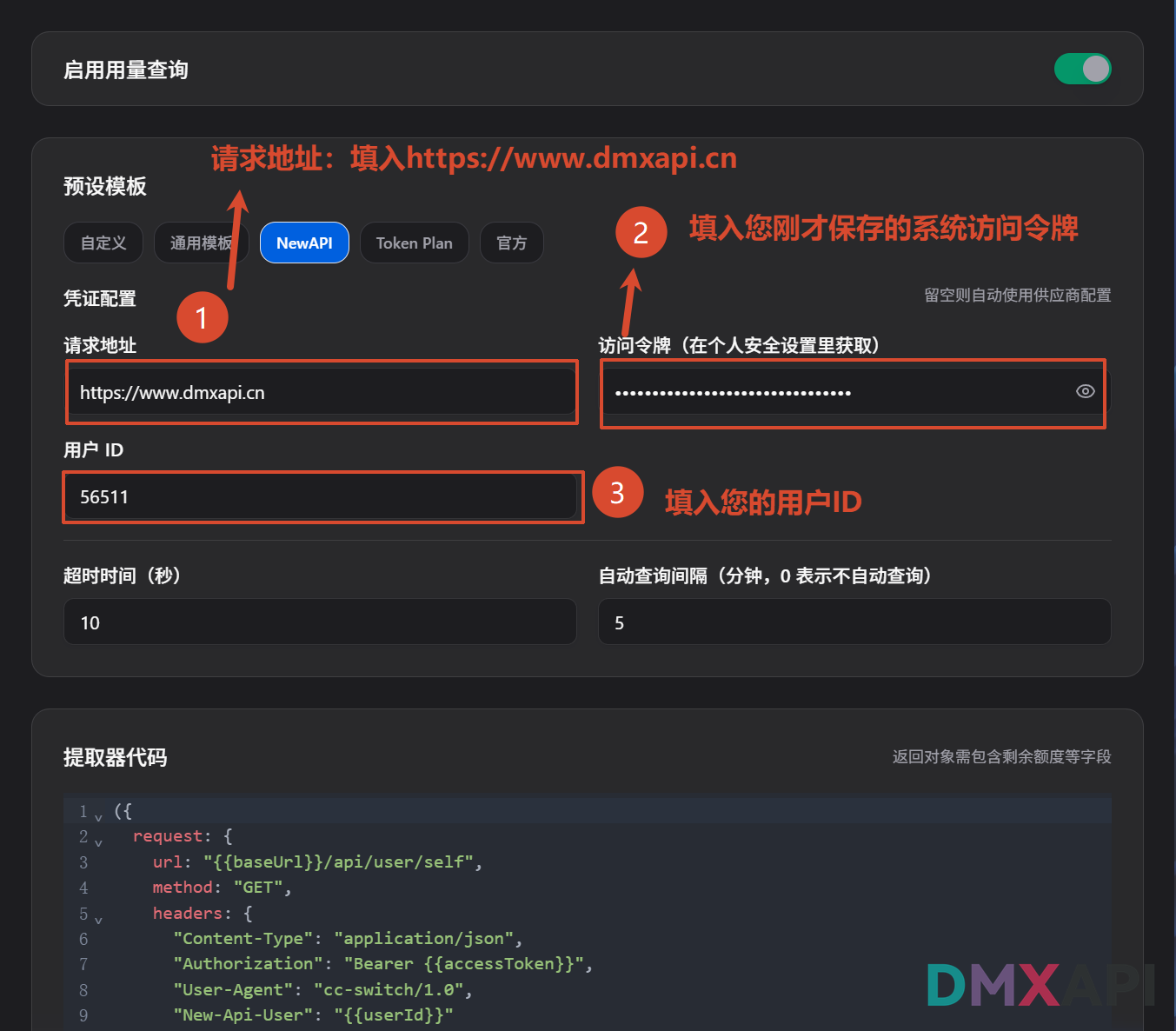Screen dimensions: 1176x1031
Task: Click line number 3 in code gutter
Action: (x=83, y=862)
